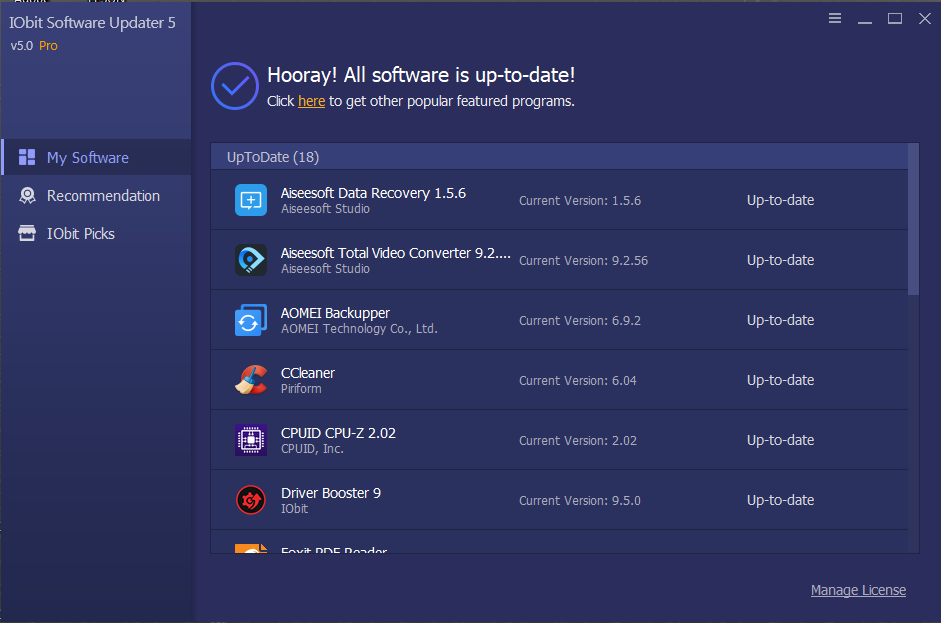Open the My Software section
Image resolution: width=941 pixels, height=623 pixels.
click(x=96, y=157)
